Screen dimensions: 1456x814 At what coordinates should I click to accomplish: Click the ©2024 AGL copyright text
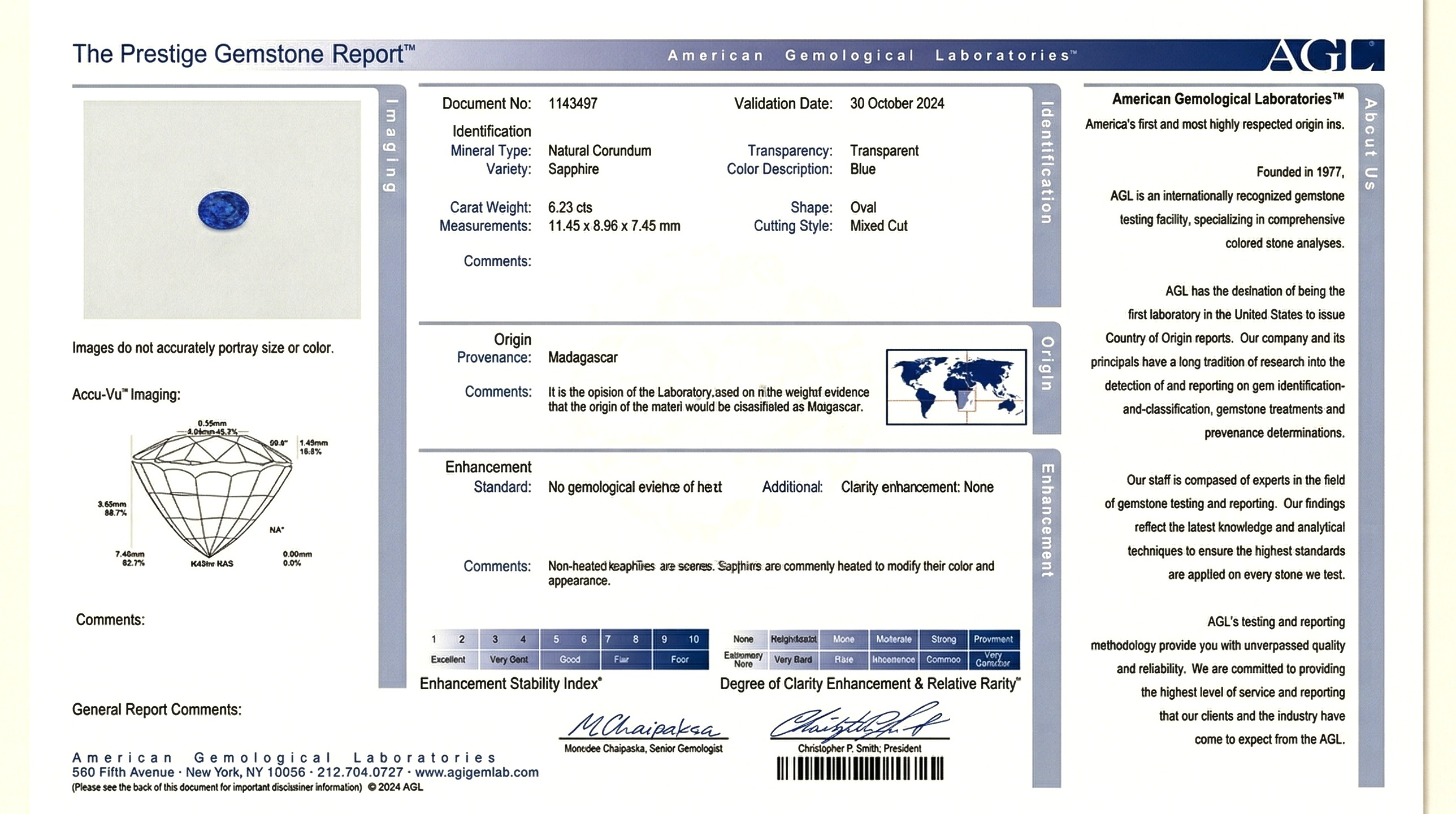(x=395, y=787)
